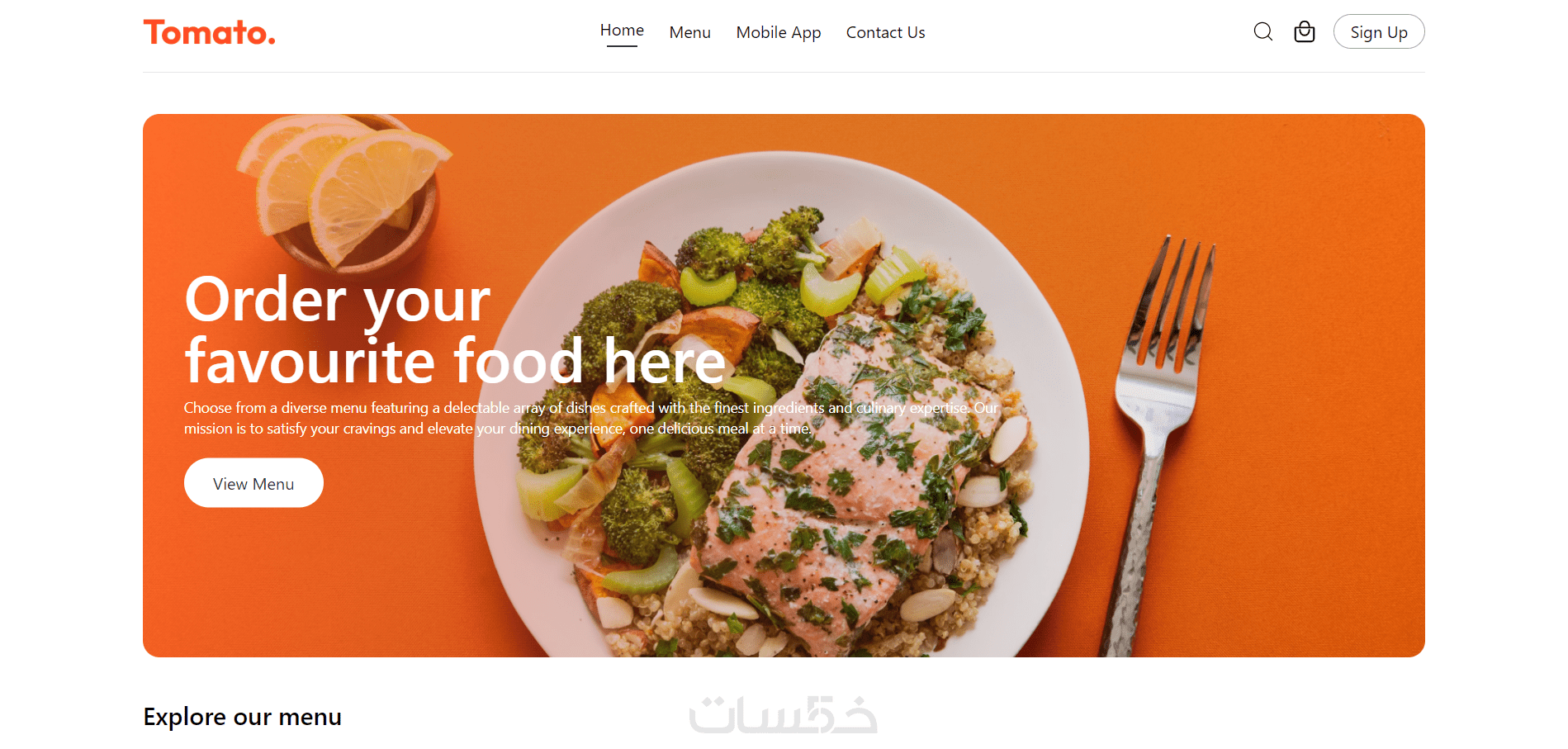Open the shopping basket cart icon
This screenshot has height=749, width=1568.
click(x=1305, y=31)
